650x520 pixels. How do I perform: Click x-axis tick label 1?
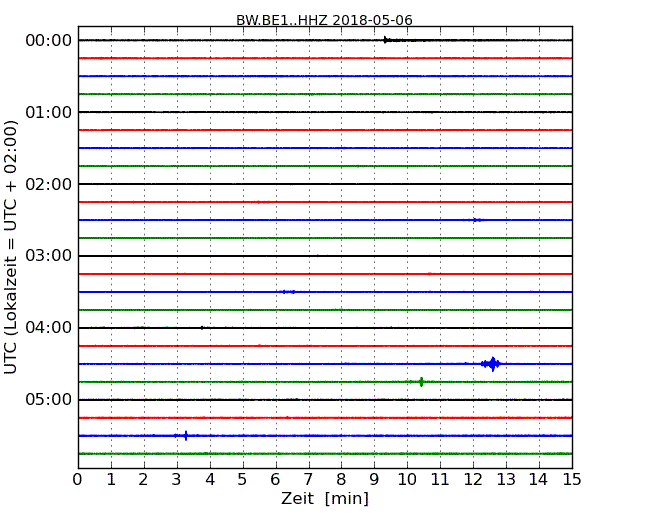(111, 480)
